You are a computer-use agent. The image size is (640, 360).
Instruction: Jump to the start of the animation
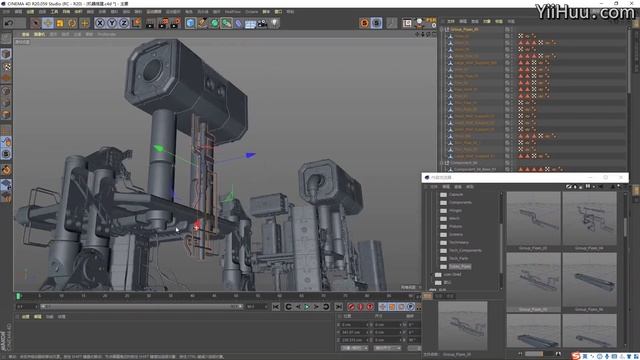click(276, 307)
